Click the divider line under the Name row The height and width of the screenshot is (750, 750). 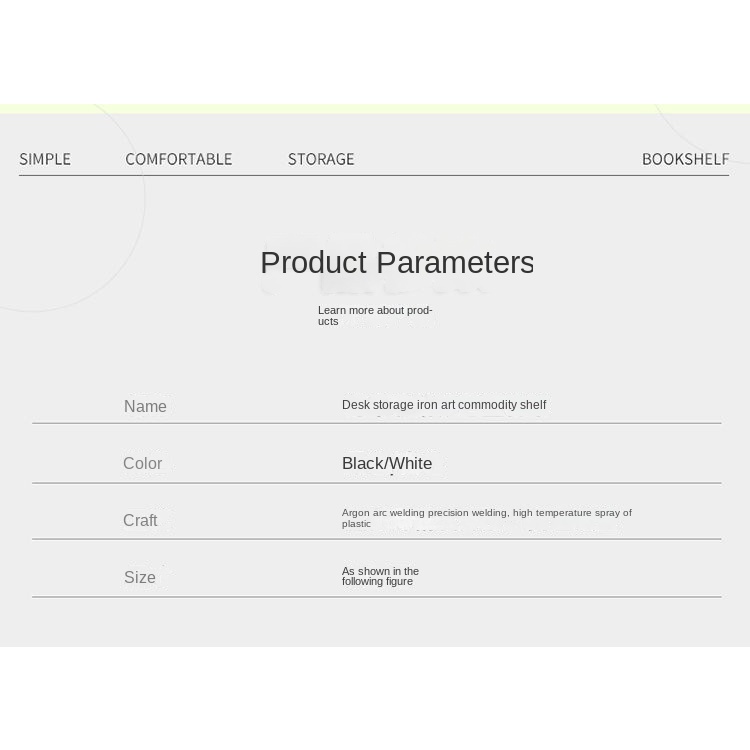pyautogui.click(x=376, y=423)
